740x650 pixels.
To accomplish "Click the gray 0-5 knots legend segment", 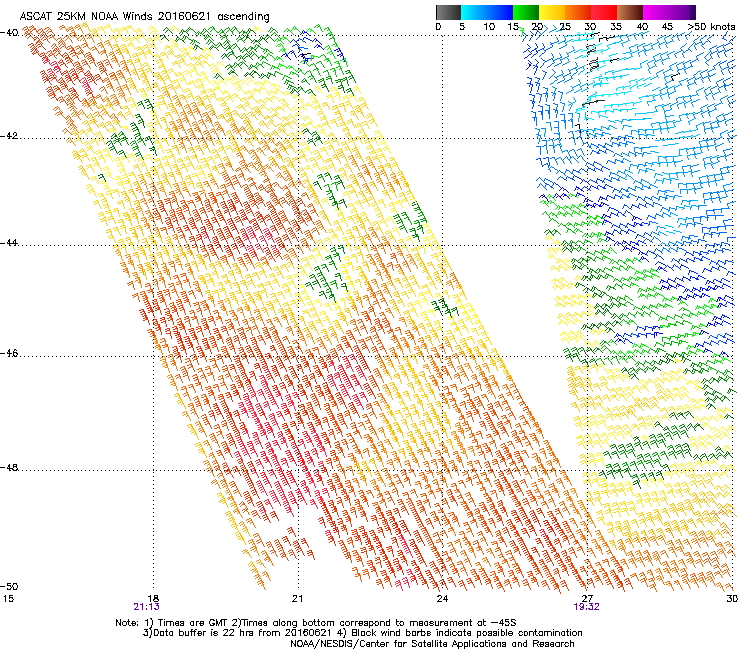I will click(448, 12).
